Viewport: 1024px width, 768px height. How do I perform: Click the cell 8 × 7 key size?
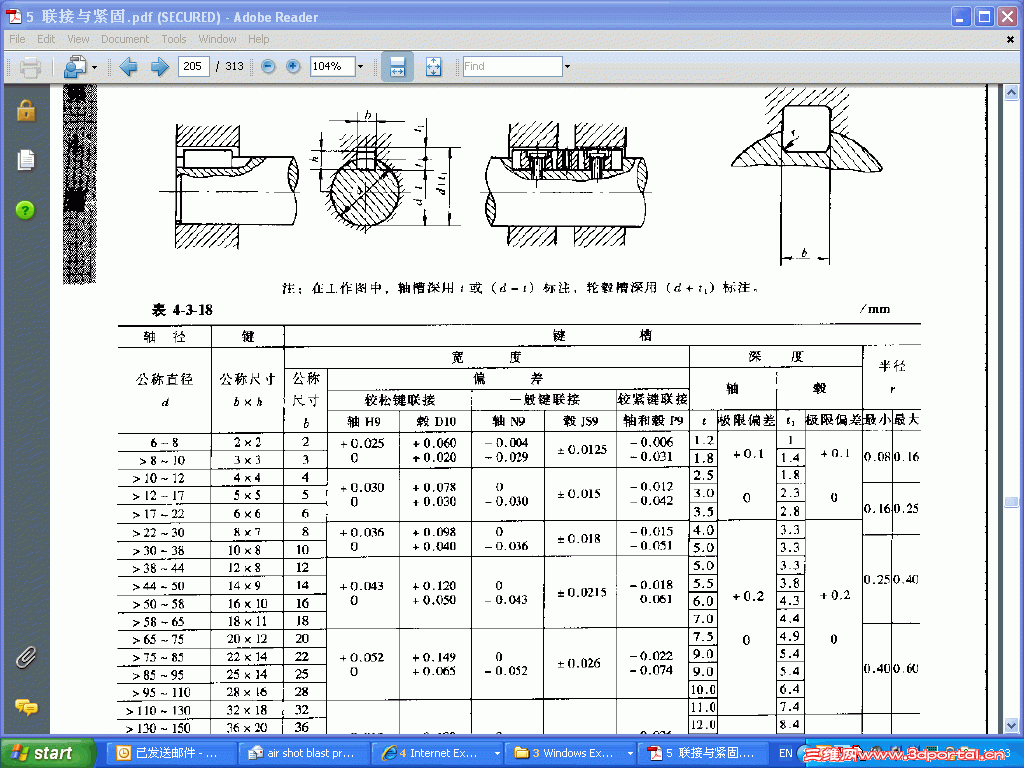(247, 532)
